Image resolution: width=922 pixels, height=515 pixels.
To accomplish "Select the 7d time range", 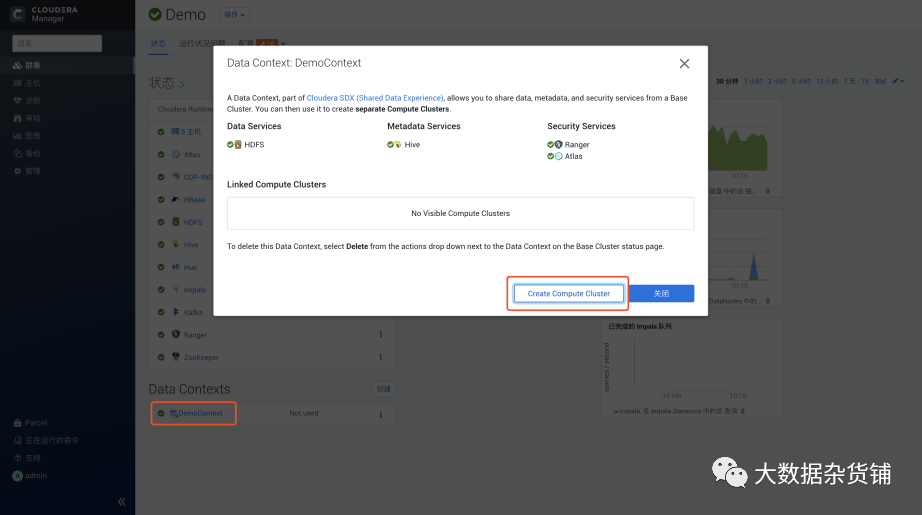I will [865, 81].
